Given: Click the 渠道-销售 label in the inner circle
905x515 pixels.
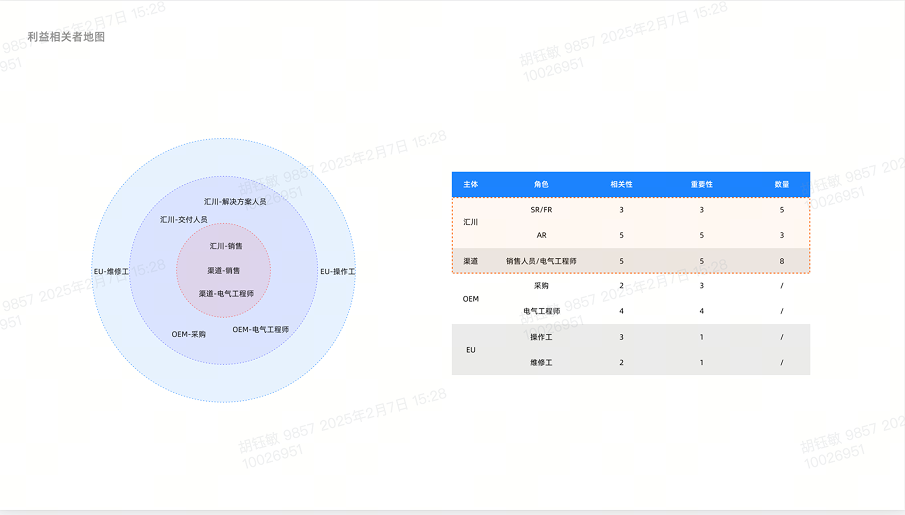Looking at the screenshot, I should pos(223,270).
